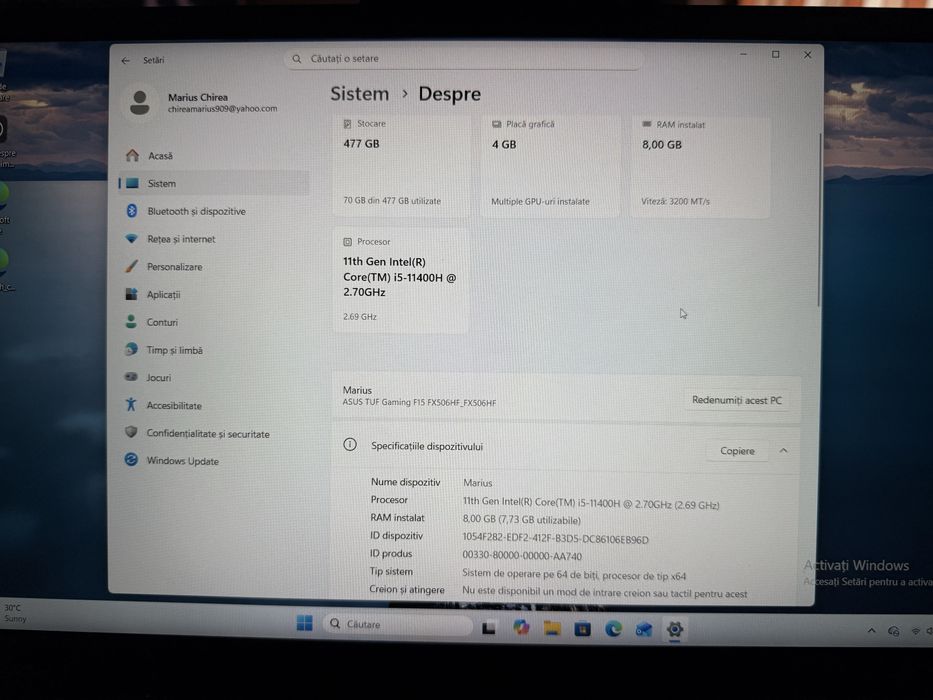
Task: Click the RAM value '8,00 GB (7,73 GB utilizabile)'
Action: [x=521, y=520]
